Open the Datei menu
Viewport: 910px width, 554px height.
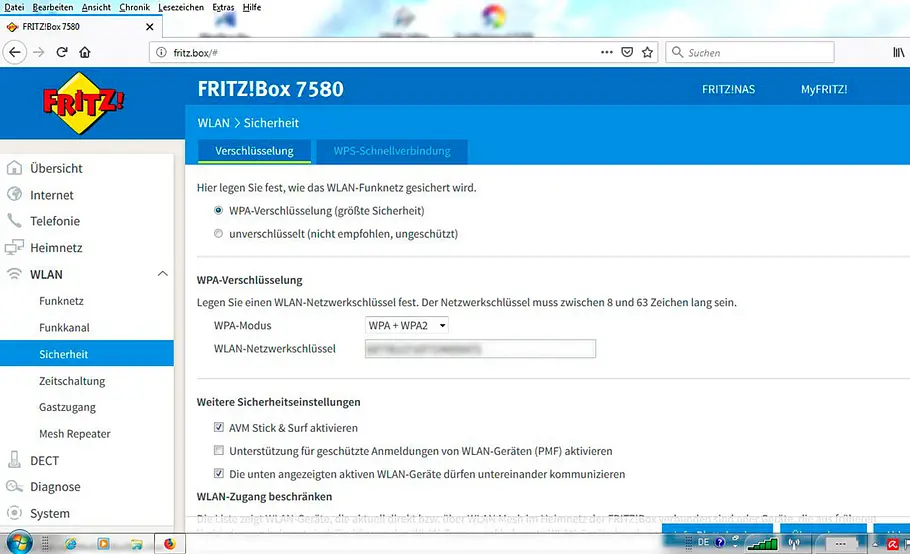15,8
